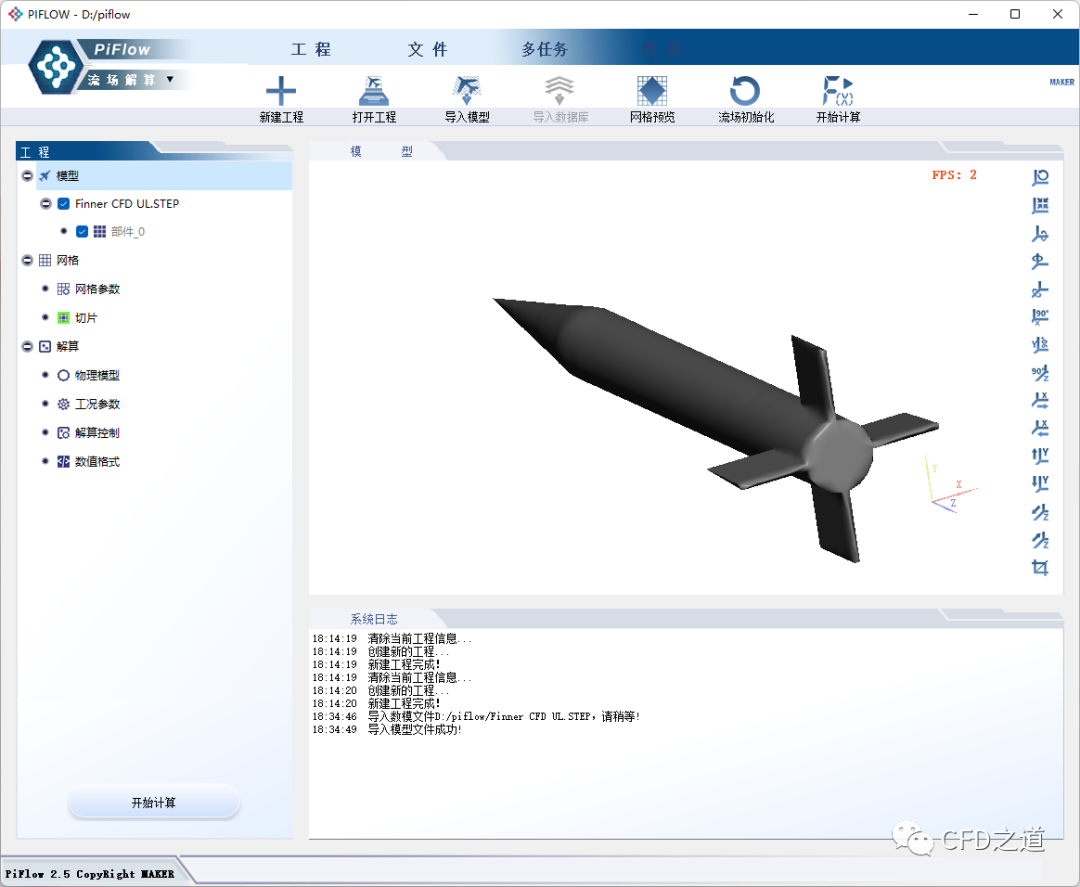Open a project with the 打开工程 icon
This screenshot has height=887, width=1080.
(374, 92)
